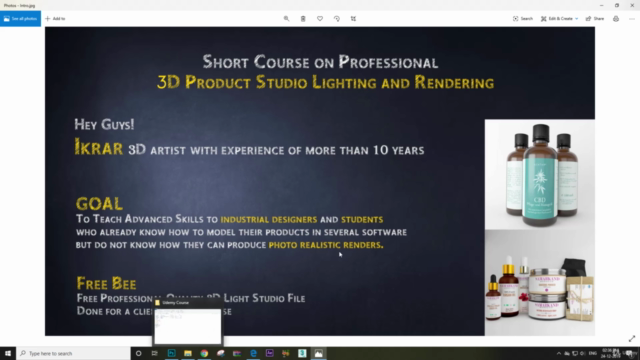
Task: Open Cortana circle icon on taskbar
Action: pos(138,353)
